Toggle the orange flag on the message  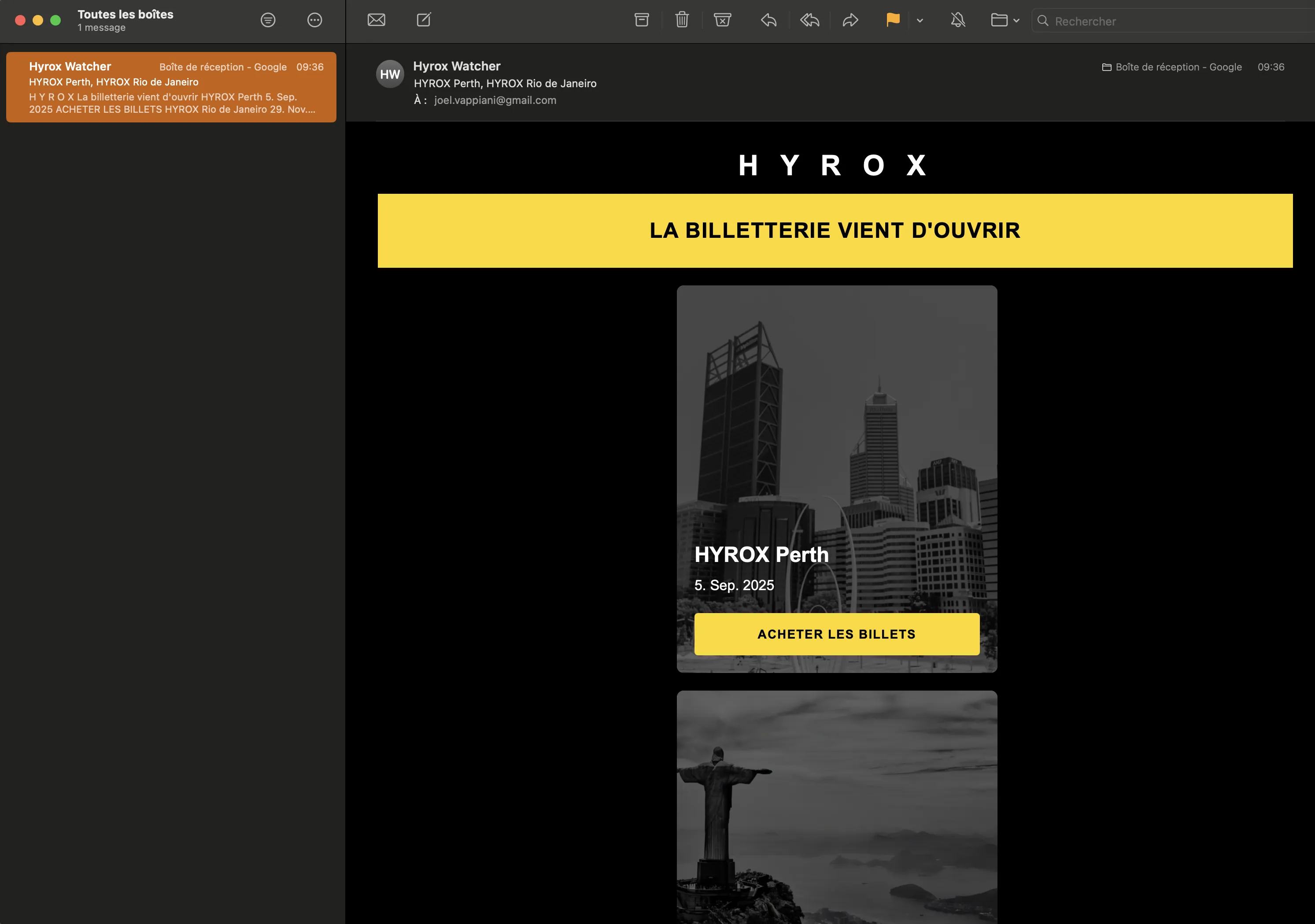click(x=893, y=20)
